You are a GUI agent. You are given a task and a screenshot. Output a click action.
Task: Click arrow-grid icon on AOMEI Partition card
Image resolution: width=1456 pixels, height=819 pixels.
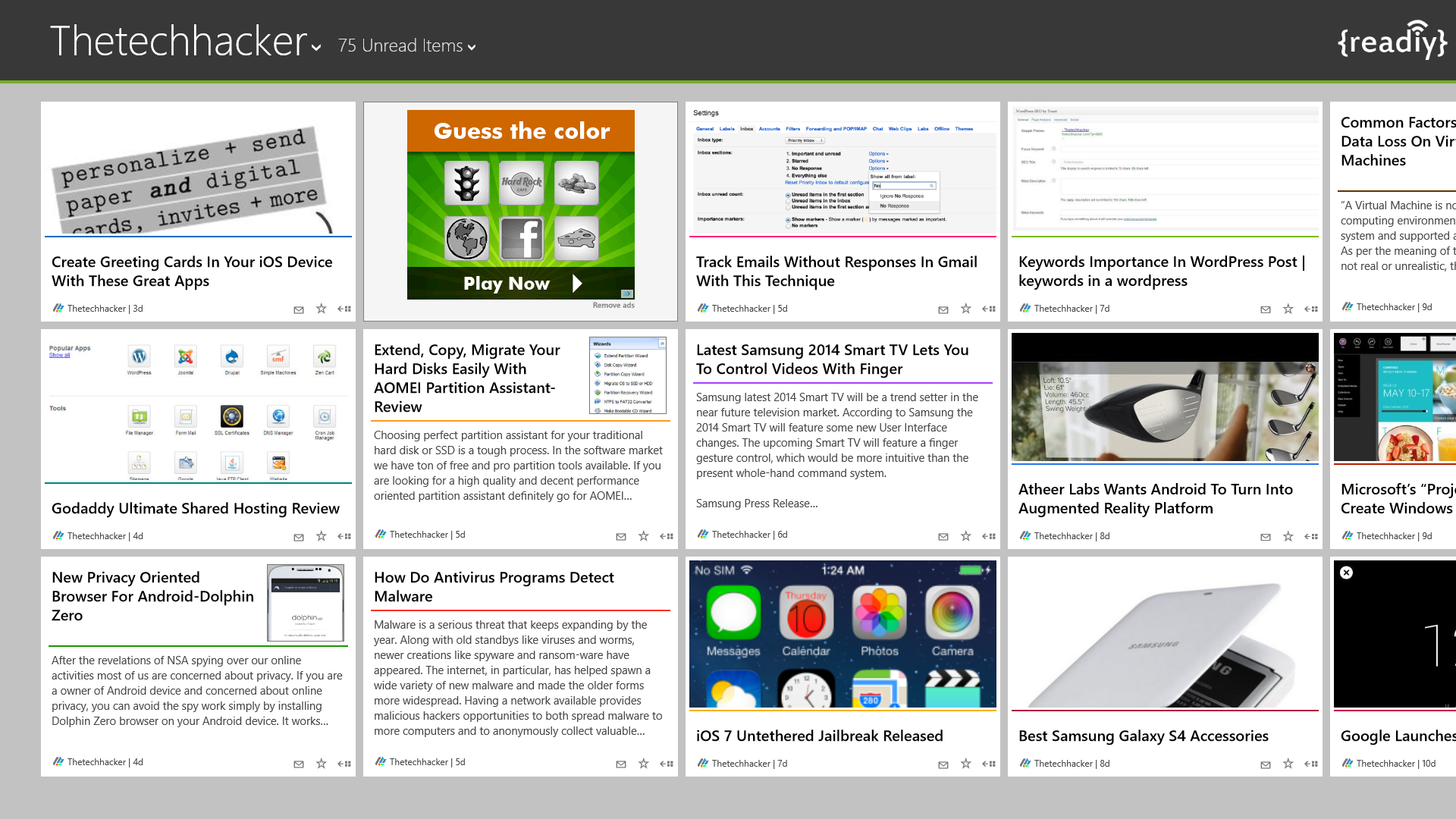667,536
